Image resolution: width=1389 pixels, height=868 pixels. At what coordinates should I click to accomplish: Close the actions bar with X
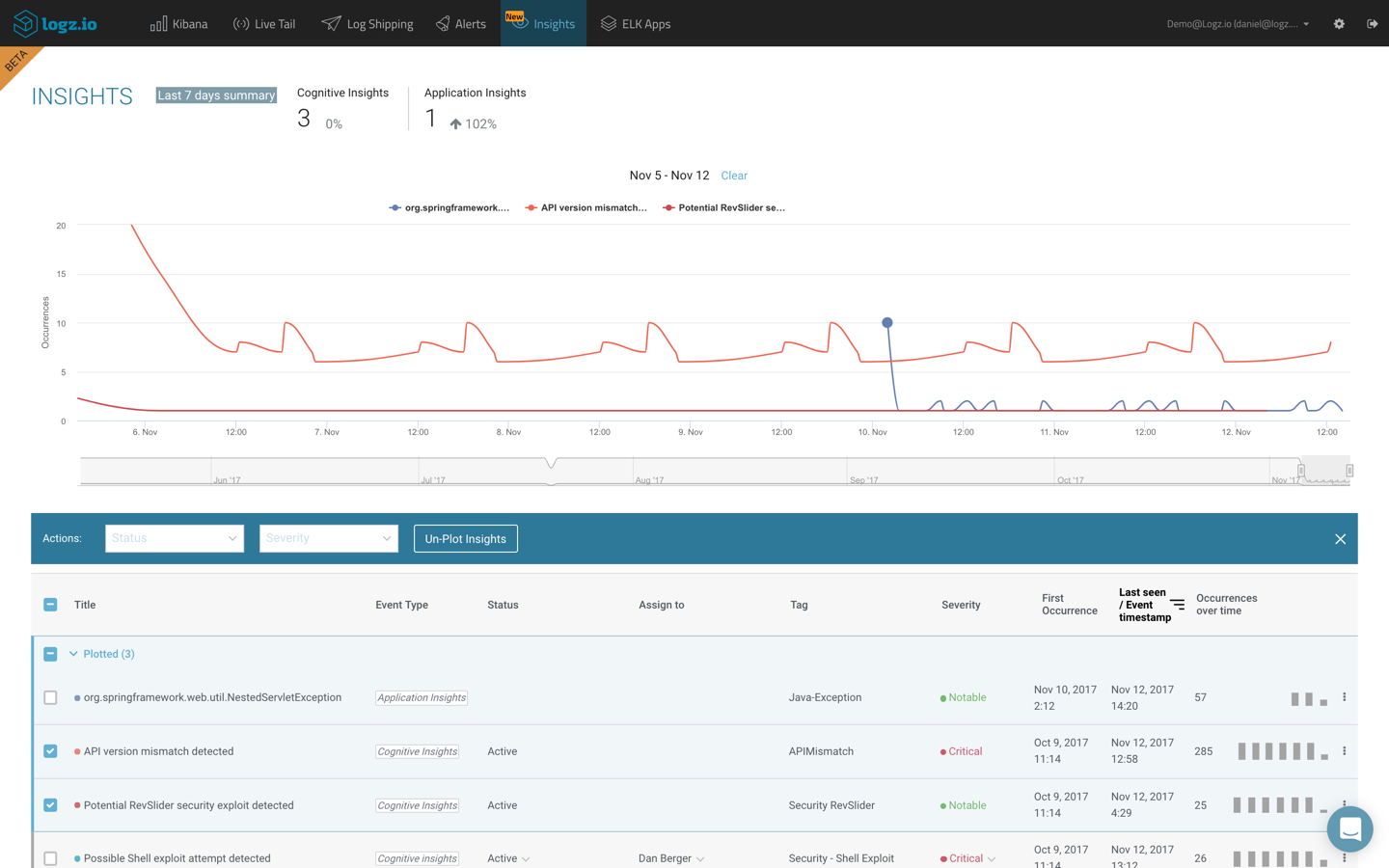1340,539
